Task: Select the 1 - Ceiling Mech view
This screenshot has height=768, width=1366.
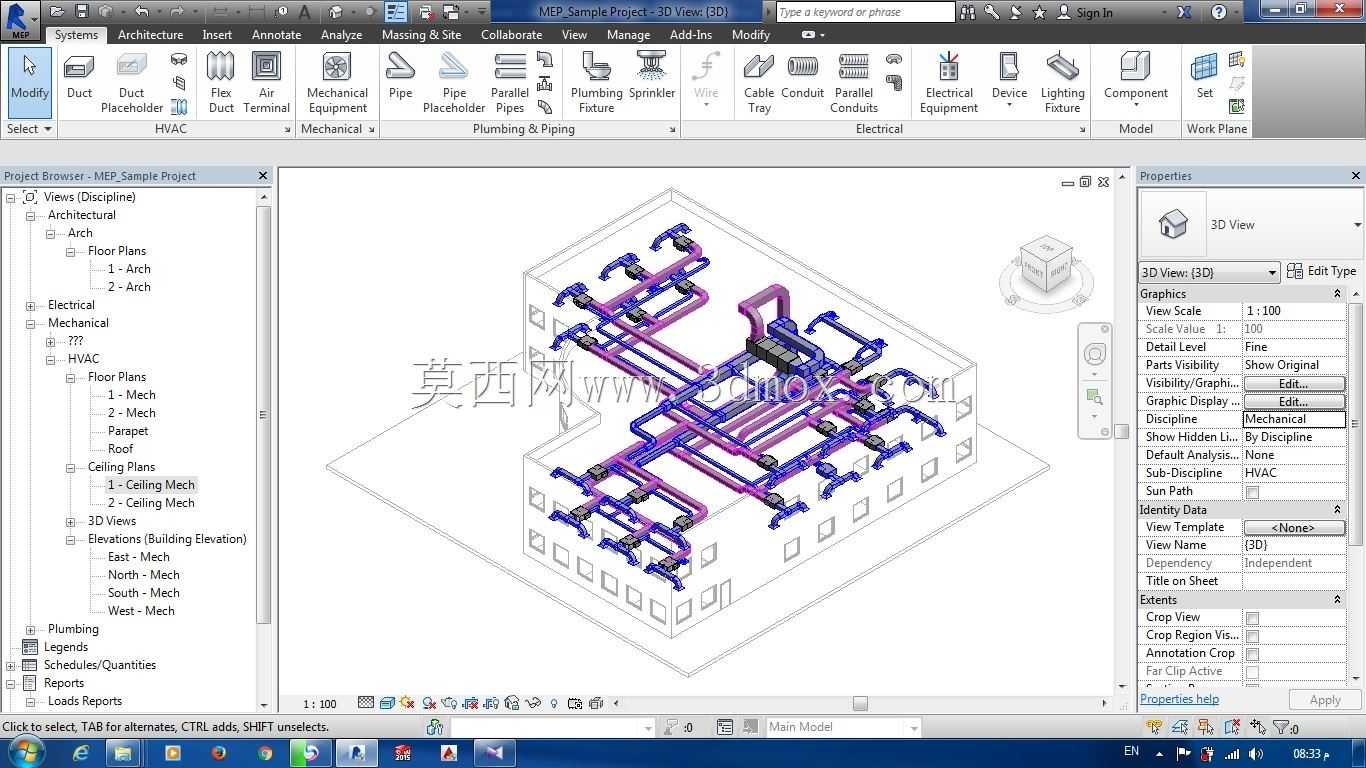Action: [151, 485]
